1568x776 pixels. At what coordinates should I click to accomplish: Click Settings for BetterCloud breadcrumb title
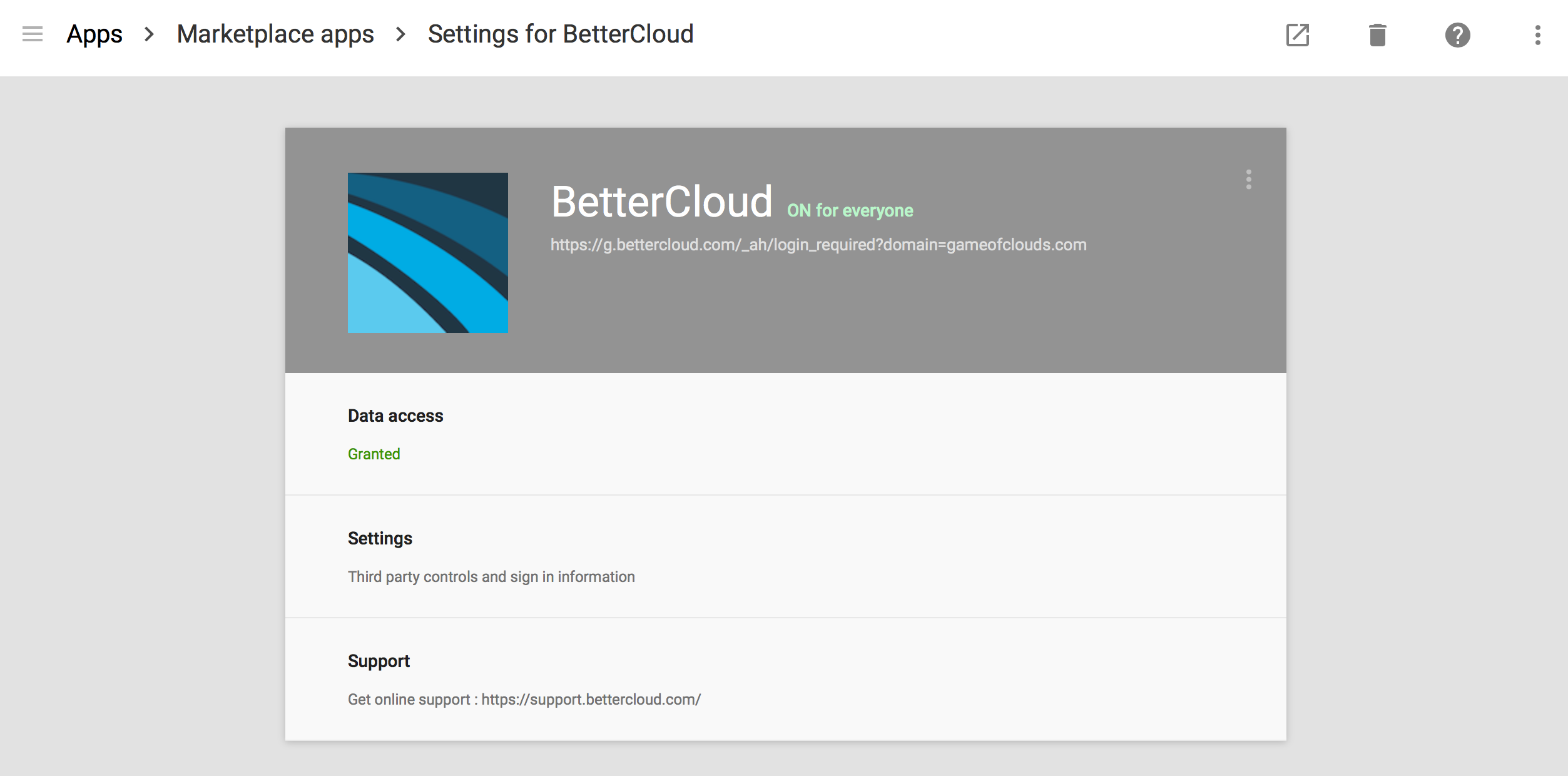coord(561,34)
